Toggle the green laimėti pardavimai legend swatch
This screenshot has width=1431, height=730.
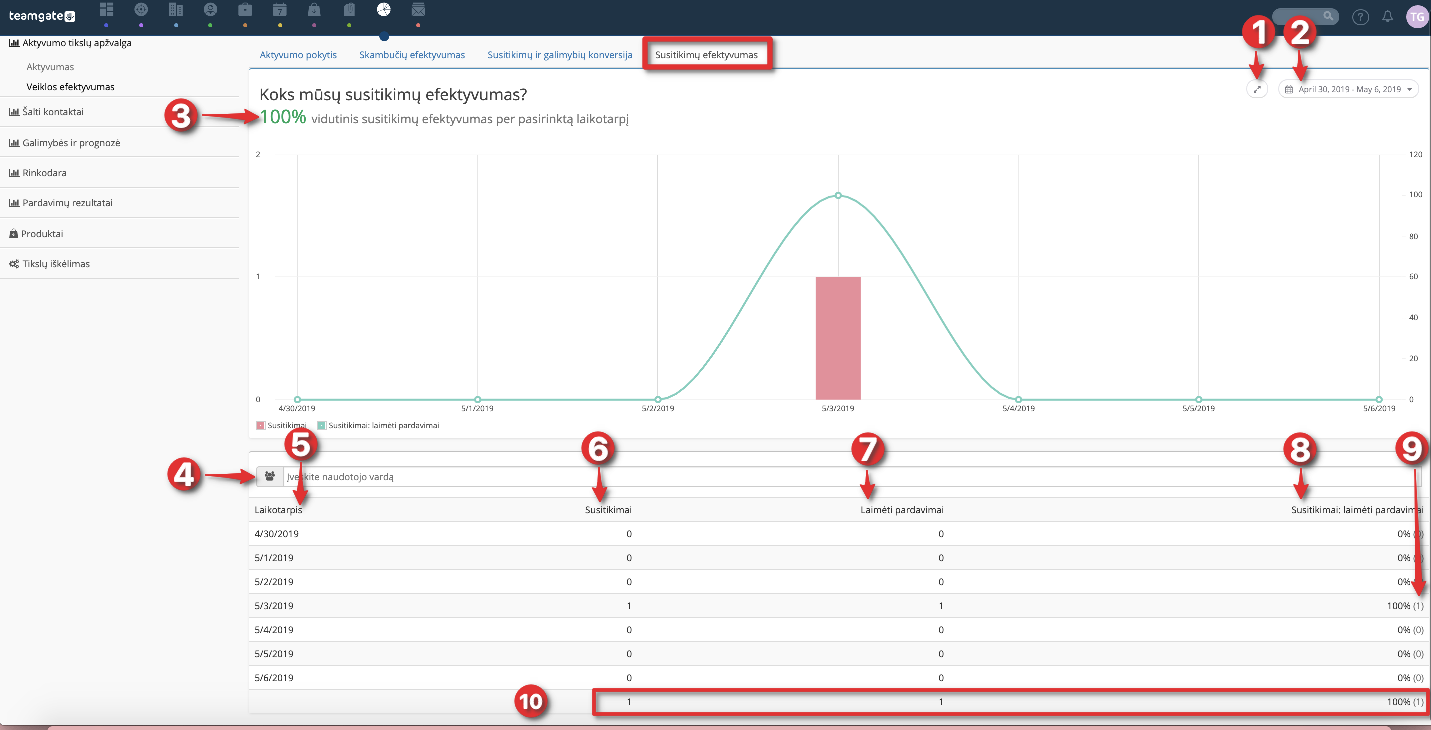(x=321, y=425)
